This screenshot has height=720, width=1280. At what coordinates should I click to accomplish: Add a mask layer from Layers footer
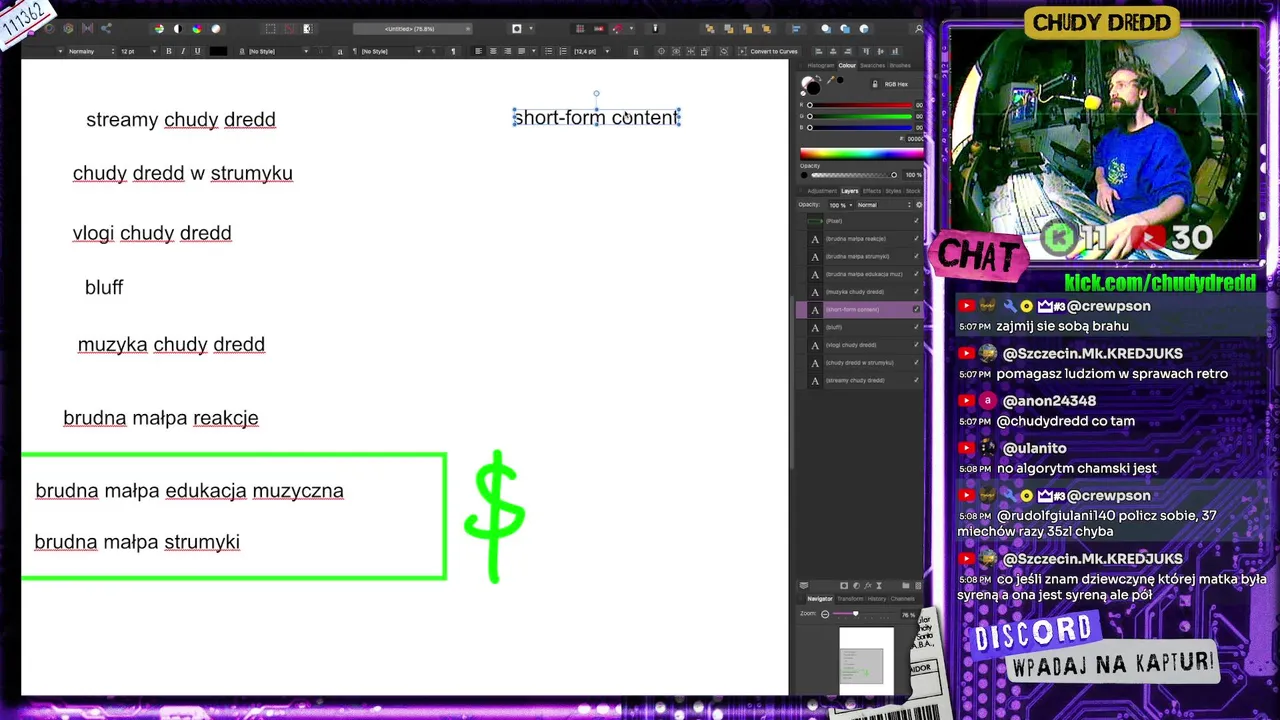pos(844,586)
